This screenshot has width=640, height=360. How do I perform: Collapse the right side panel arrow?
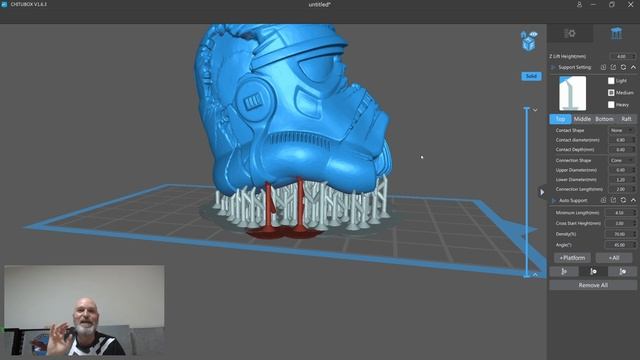(x=542, y=192)
